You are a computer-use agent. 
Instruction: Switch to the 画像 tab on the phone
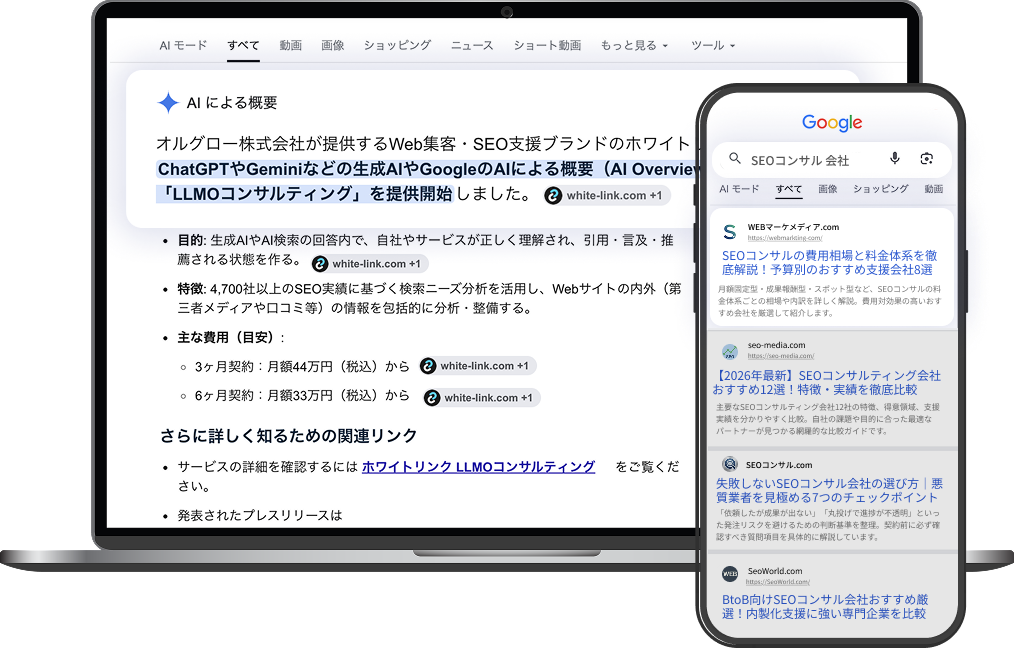click(827, 189)
